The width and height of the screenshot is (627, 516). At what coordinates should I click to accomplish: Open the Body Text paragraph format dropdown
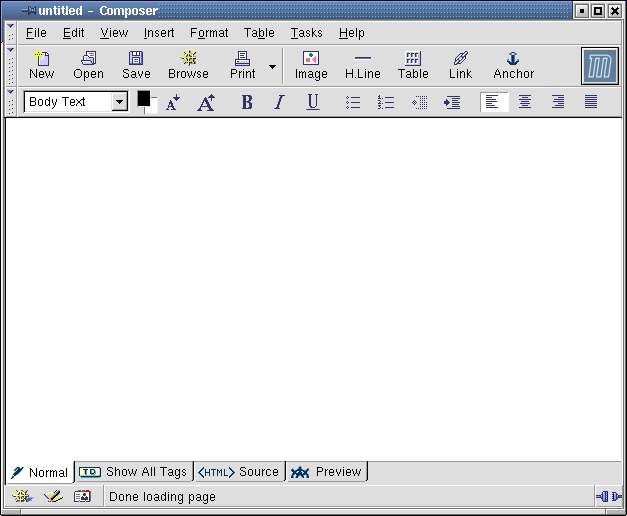pyautogui.click(x=119, y=102)
